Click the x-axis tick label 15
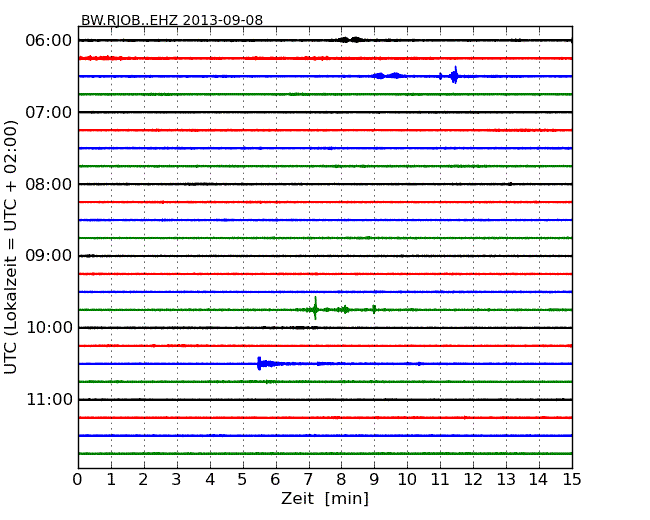650x520 pixels. pos(572,480)
